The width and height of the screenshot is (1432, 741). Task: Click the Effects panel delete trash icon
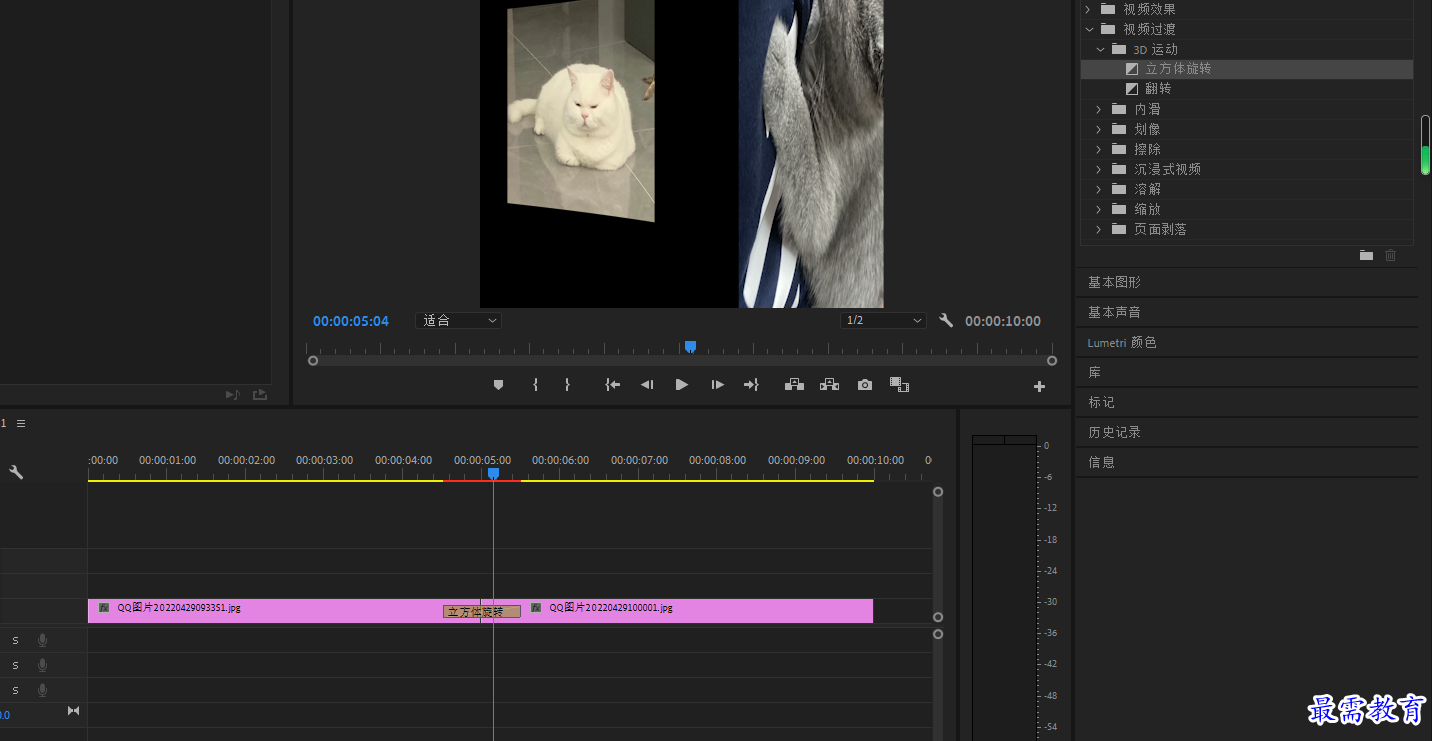1390,256
